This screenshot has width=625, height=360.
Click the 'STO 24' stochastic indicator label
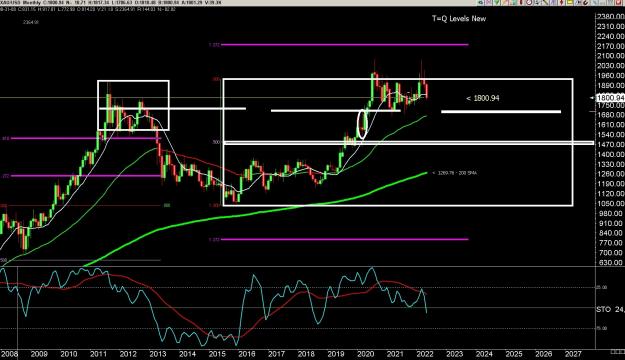[610, 309]
